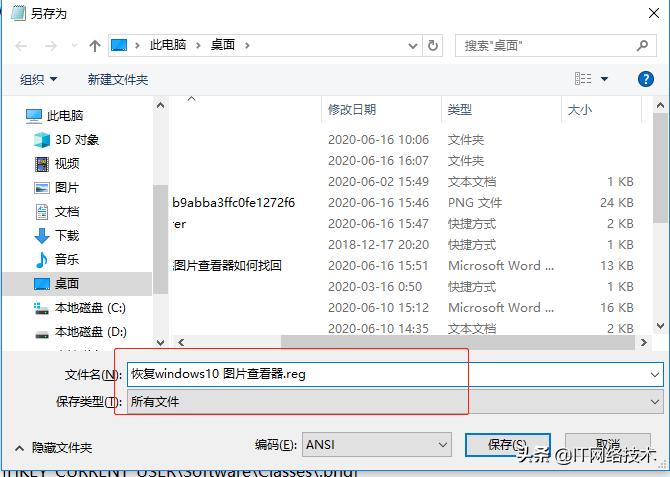Sort by 修改日期 column header
This screenshot has height=477, width=670.
point(352,110)
